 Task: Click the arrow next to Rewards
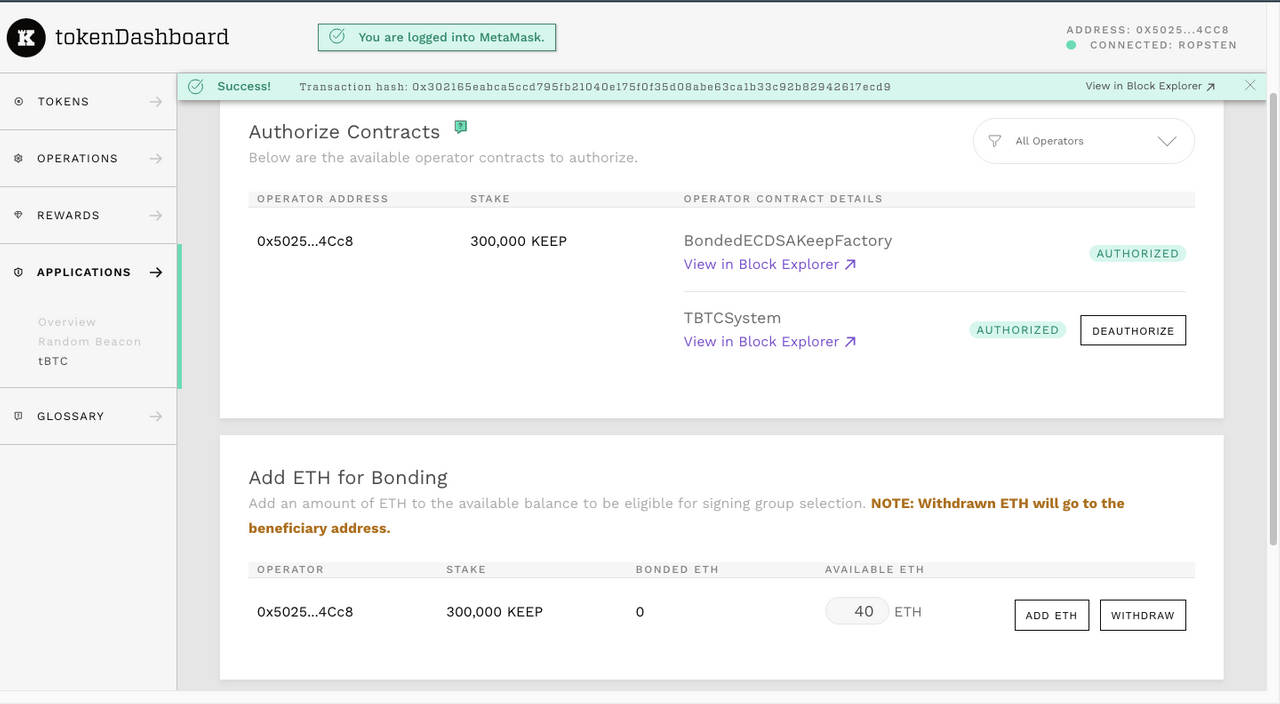pos(156,216)
